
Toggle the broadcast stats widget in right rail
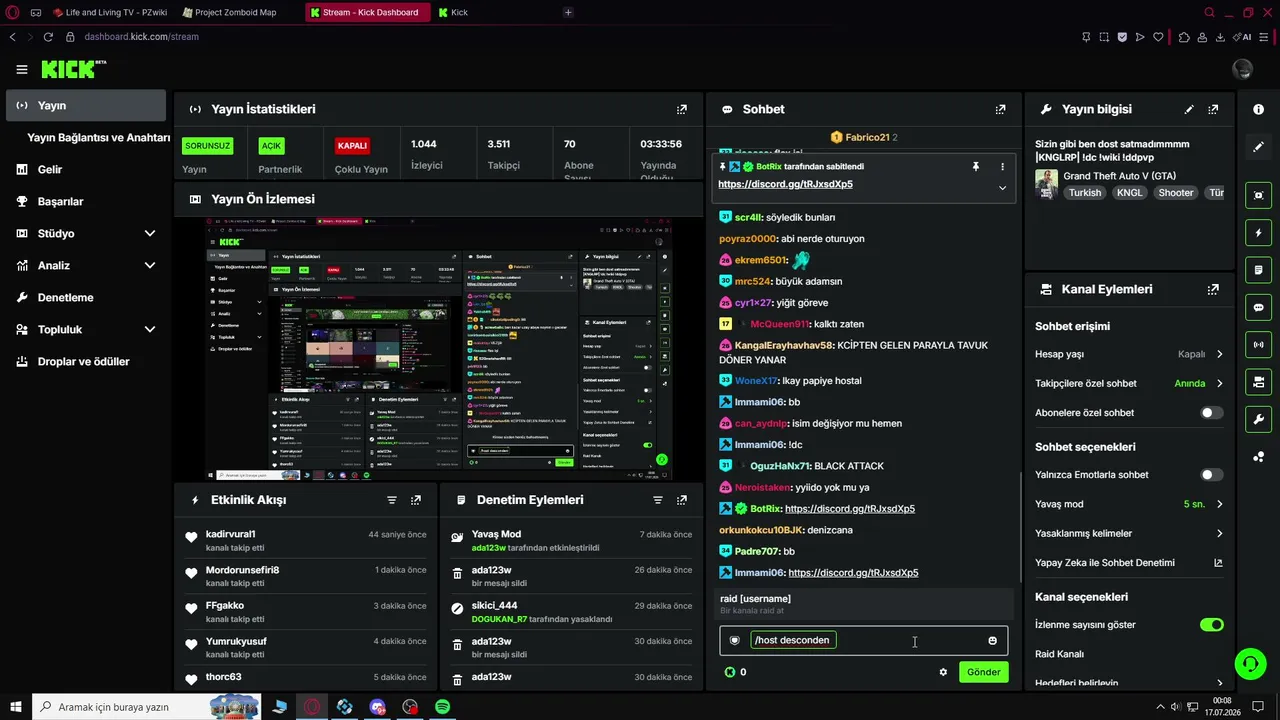pos(1258,345)
